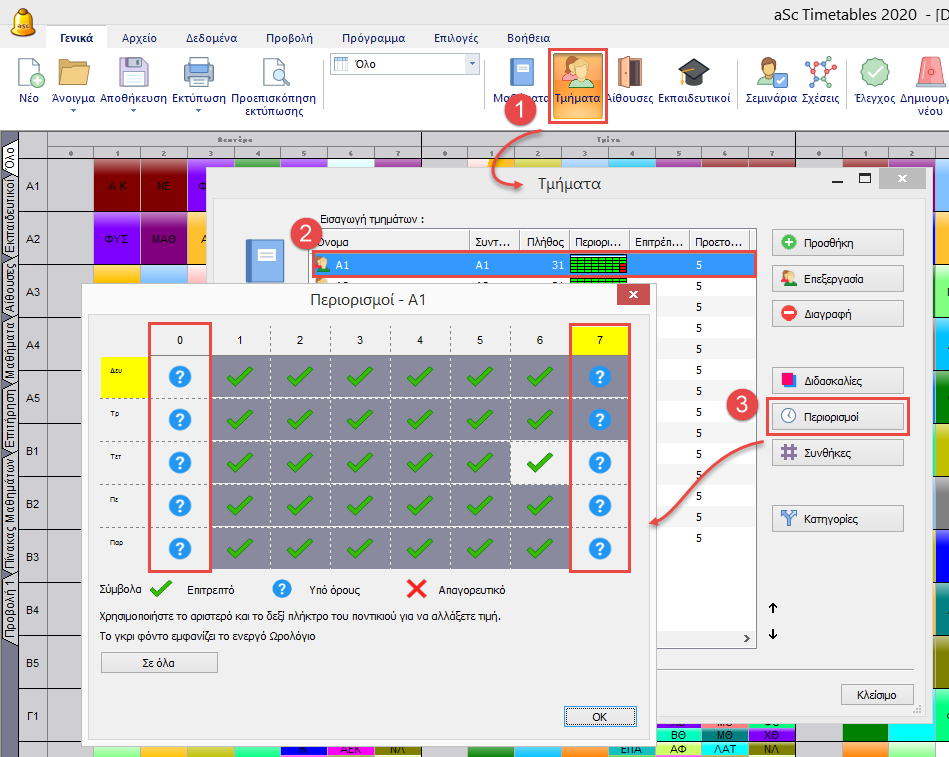Select the A1 row in class list
The image size is (949, 757).
[x=530, y=265]
